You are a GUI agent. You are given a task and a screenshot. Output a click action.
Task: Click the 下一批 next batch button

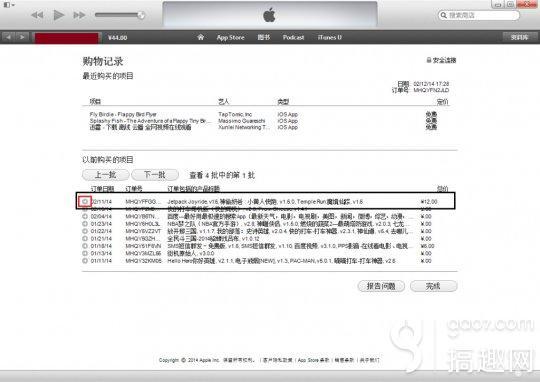click(155, 175)
